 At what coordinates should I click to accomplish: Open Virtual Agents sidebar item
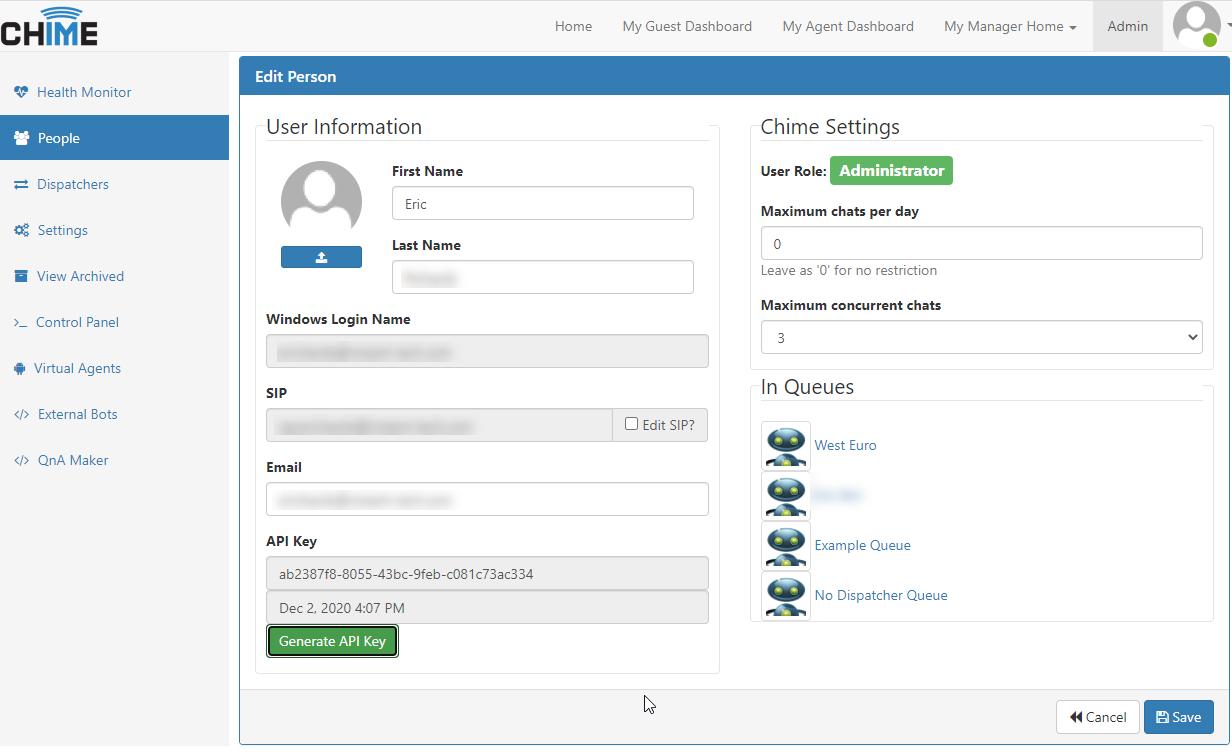pos(114,368)
